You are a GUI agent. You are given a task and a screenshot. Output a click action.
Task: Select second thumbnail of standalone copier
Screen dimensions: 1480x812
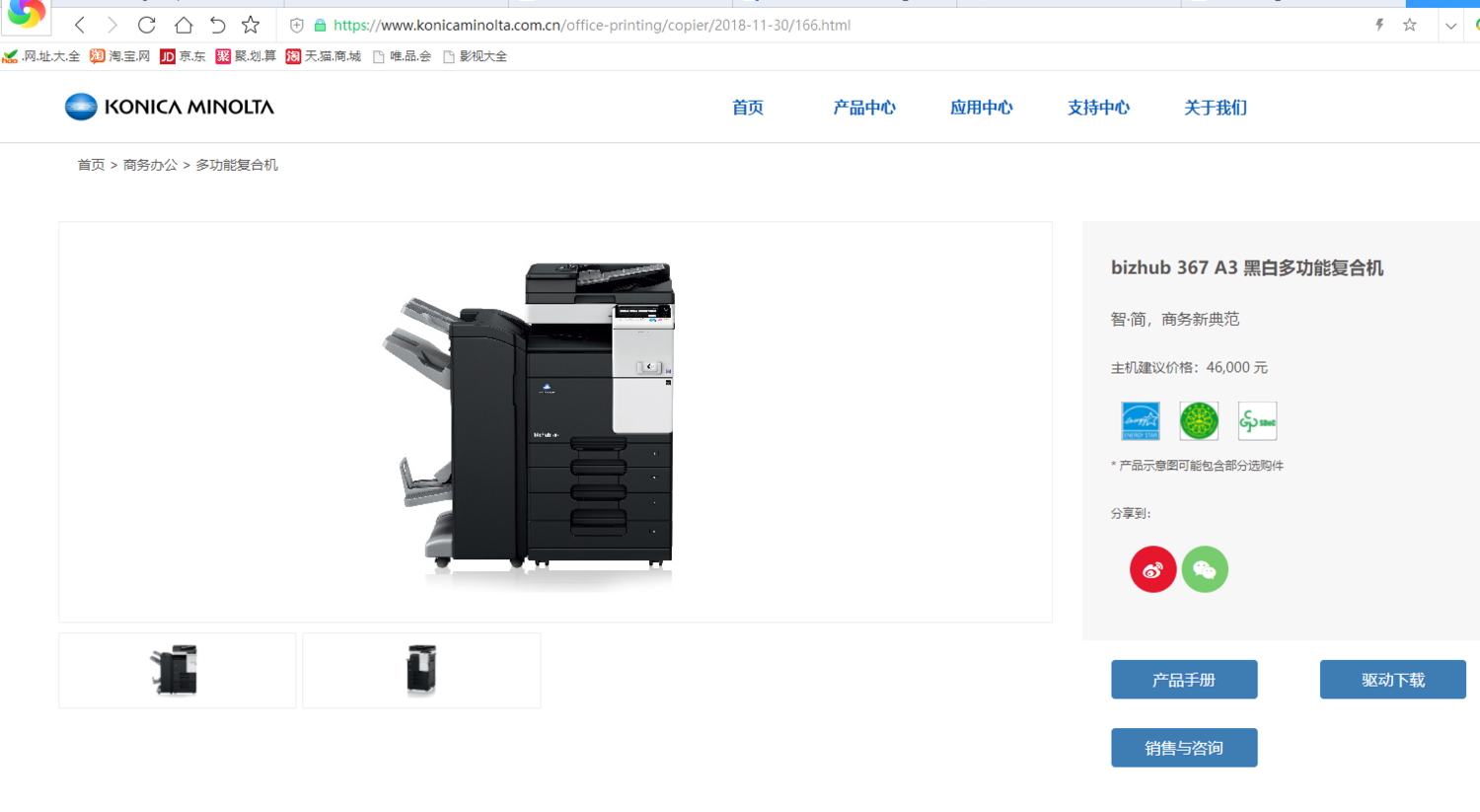(x=421, y=670)
